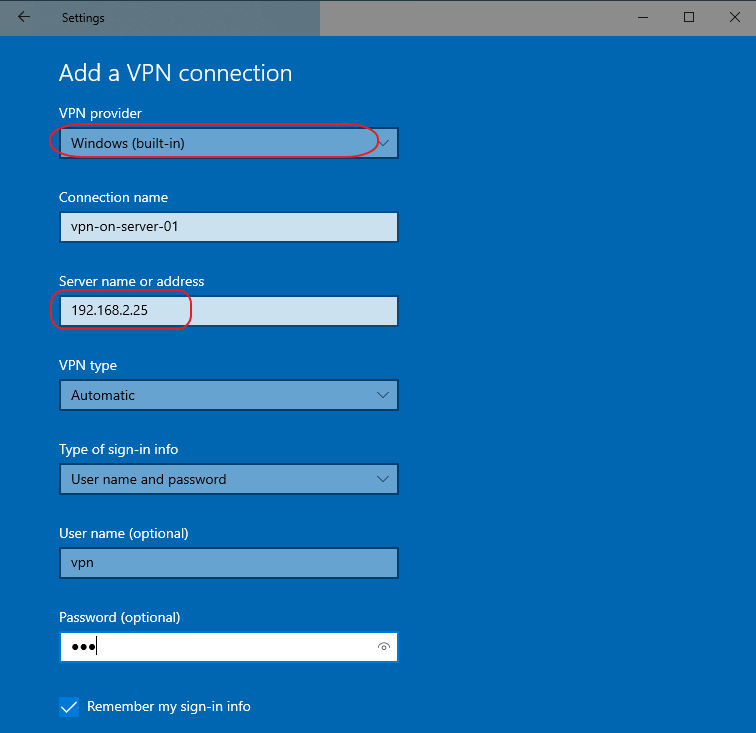The height and width of the screenshot is (733, 756).
Task: Open the Type of sign-in info dropdown
Action: 228,479
